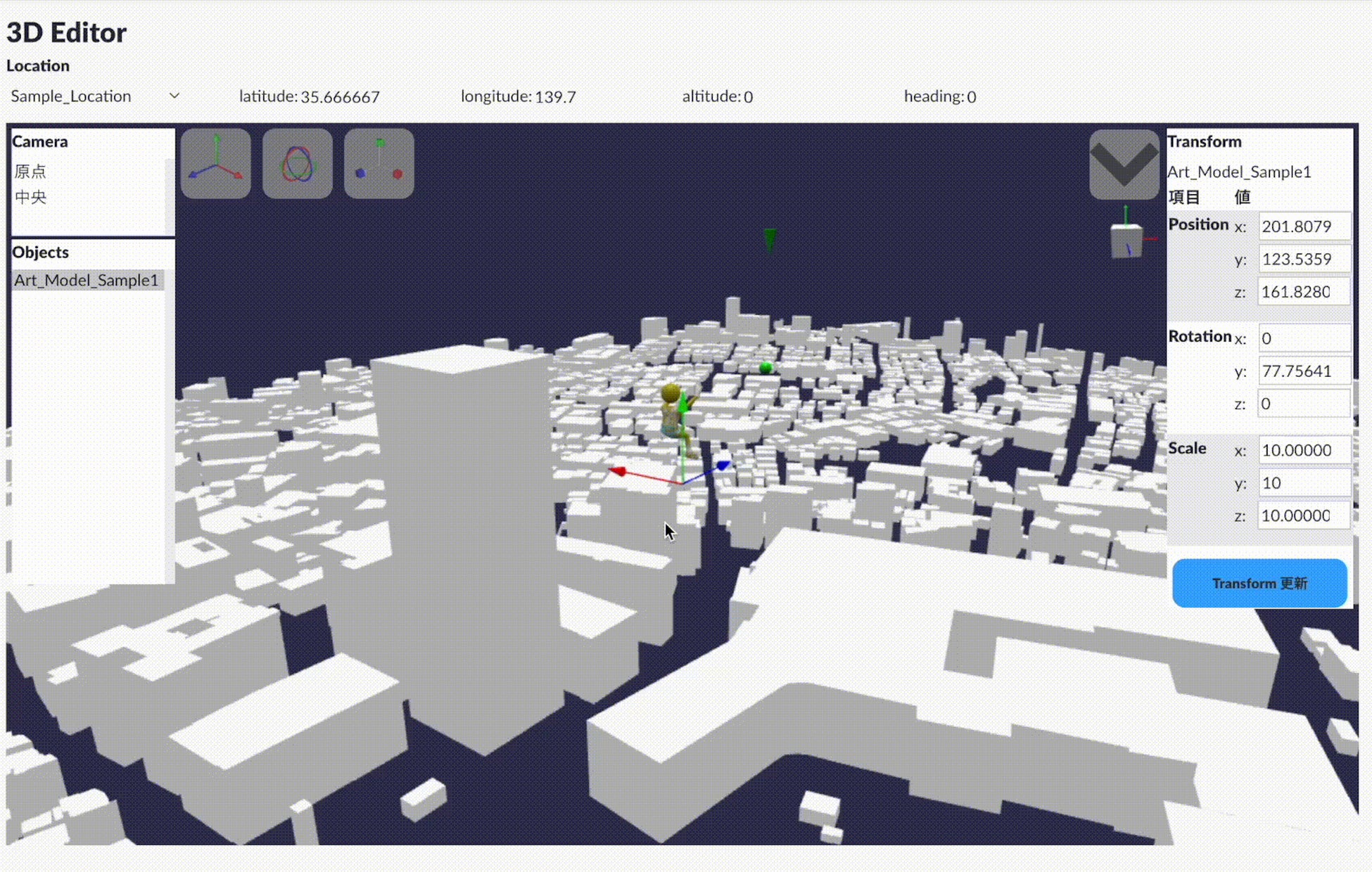Select 原点 camera preset
Image resolution: width=1372 pixels, height=872 pixels.
tap(30, 171)
